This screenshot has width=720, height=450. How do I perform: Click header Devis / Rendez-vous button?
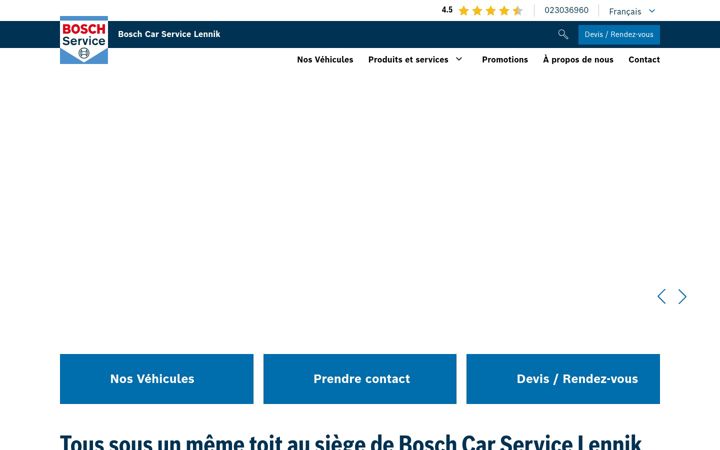[619, 34]
